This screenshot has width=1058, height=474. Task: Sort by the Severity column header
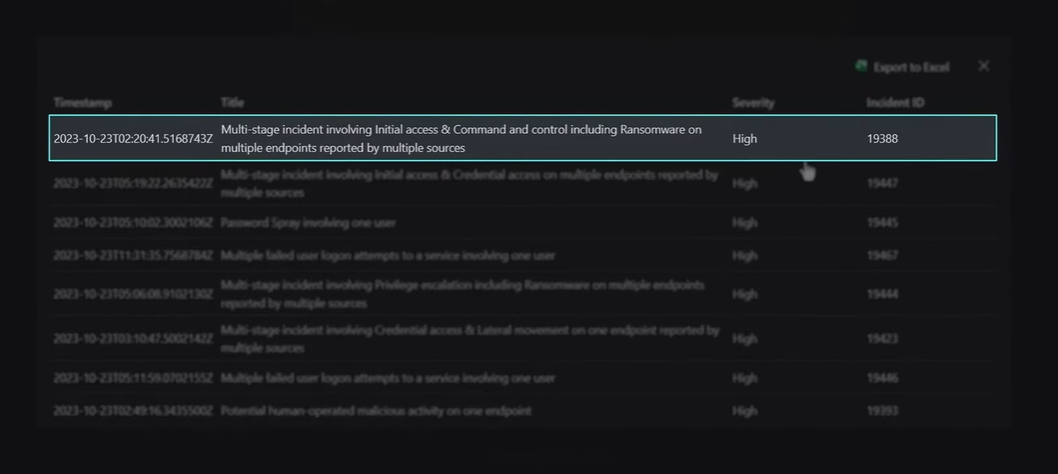click(x=753, y=103)
